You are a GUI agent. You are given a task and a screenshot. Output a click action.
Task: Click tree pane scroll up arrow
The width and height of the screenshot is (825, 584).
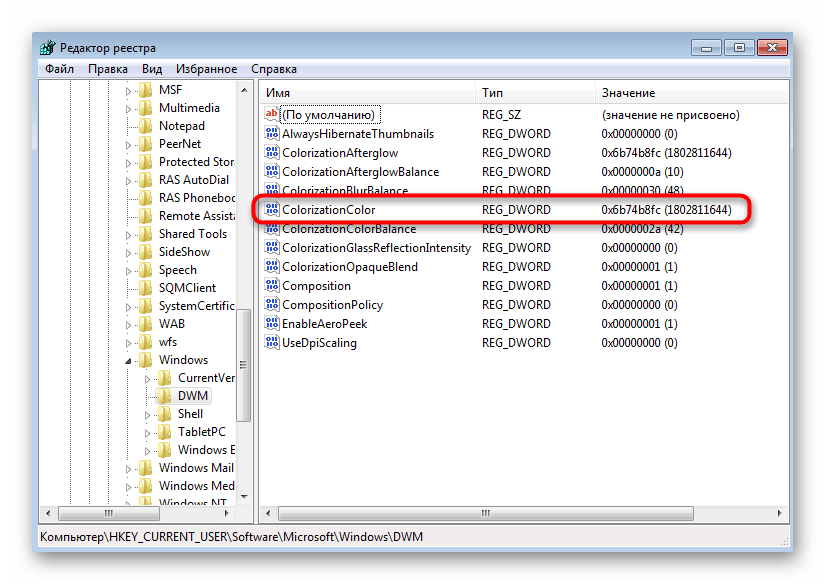244,90
